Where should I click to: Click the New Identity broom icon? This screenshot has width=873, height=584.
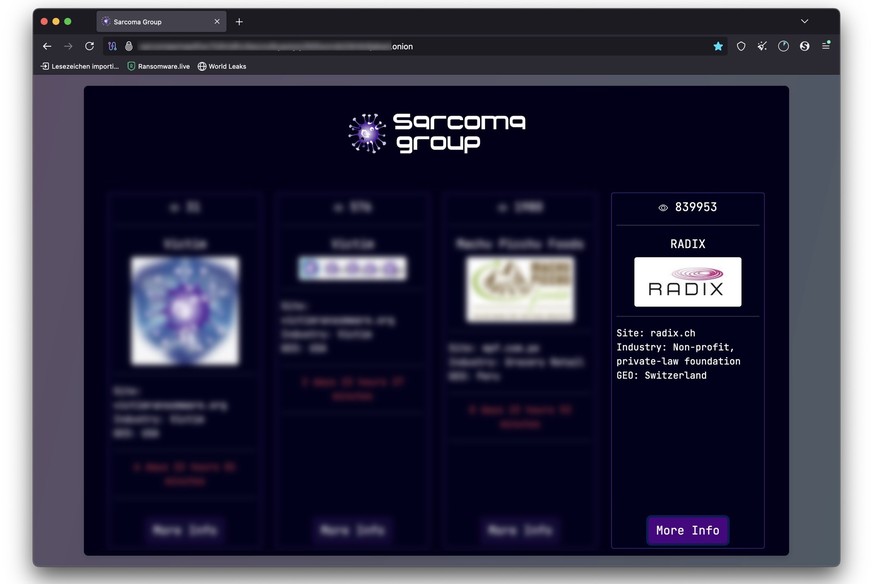[x=762, y=46]
